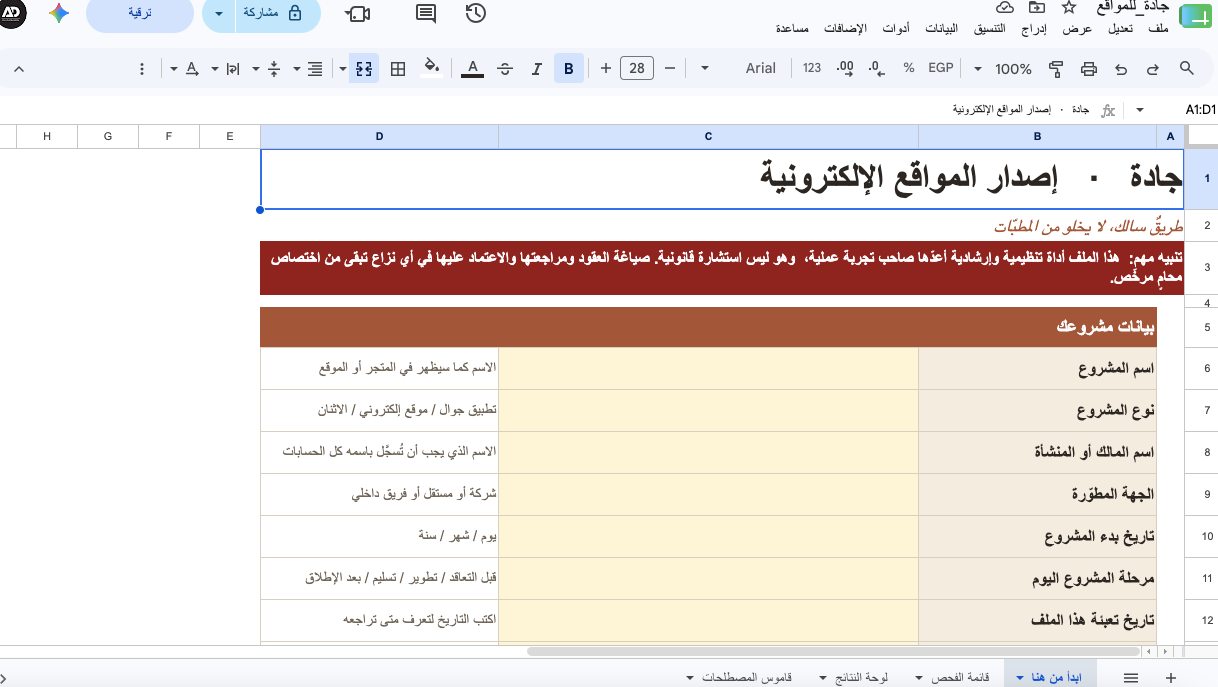Click the move to folder icon
Image resolution: width=1218 pixels, height=687 pixels.
[1037, 8]
